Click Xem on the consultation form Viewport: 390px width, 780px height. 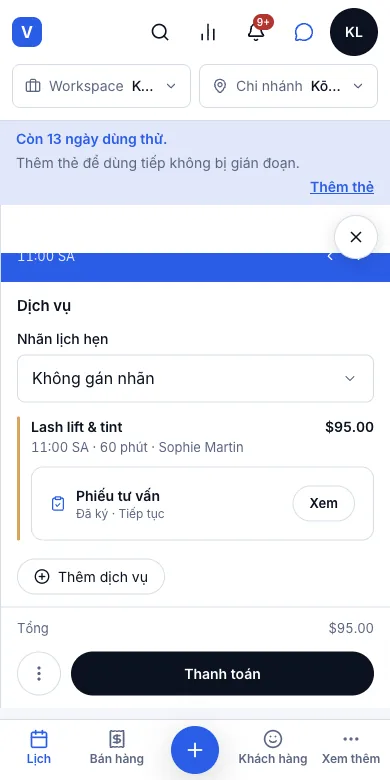pyautogui.click(x=323, y=503)
